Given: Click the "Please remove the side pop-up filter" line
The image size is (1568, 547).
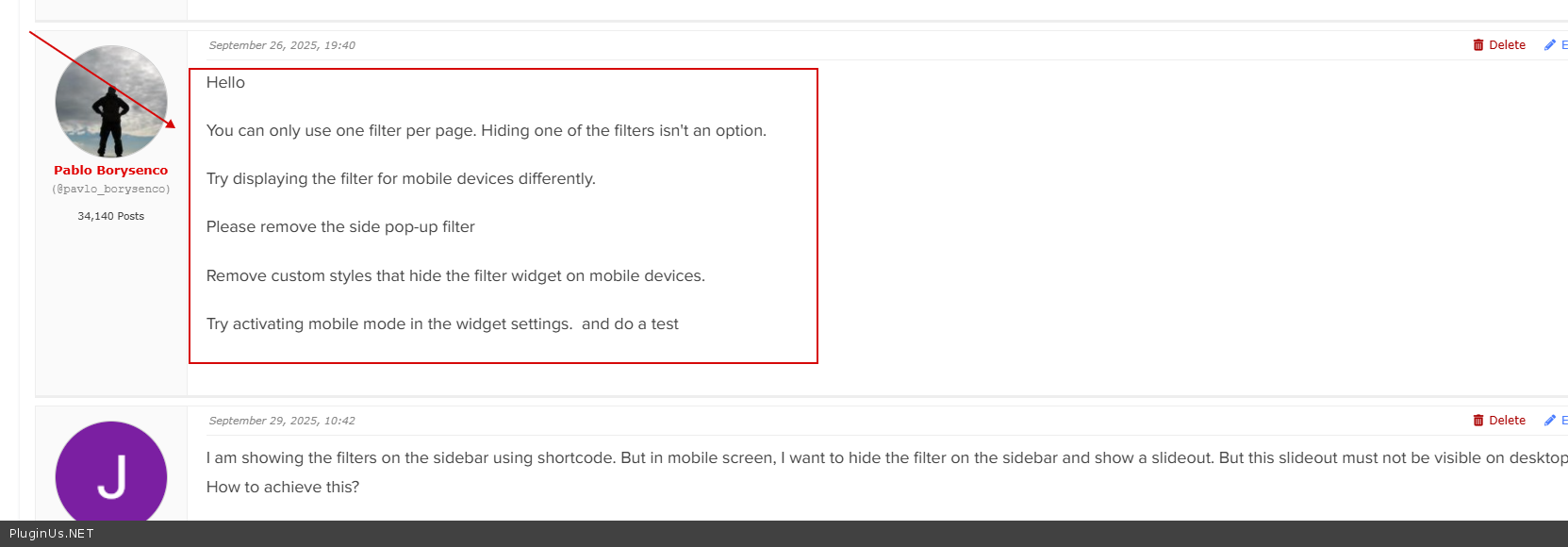Looking at the screenshot, I should [340, 227].
